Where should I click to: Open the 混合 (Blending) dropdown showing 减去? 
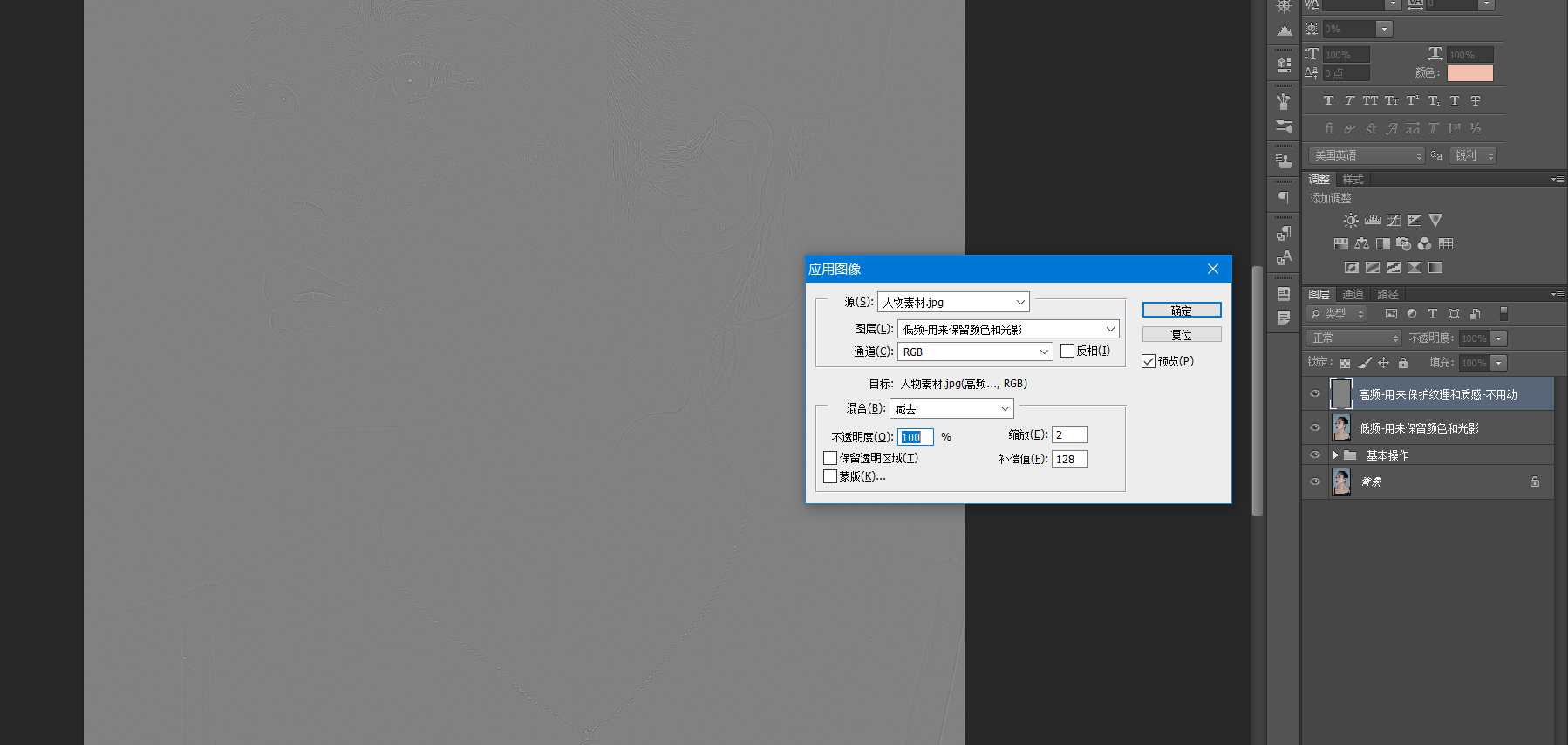tap(951, 408)
